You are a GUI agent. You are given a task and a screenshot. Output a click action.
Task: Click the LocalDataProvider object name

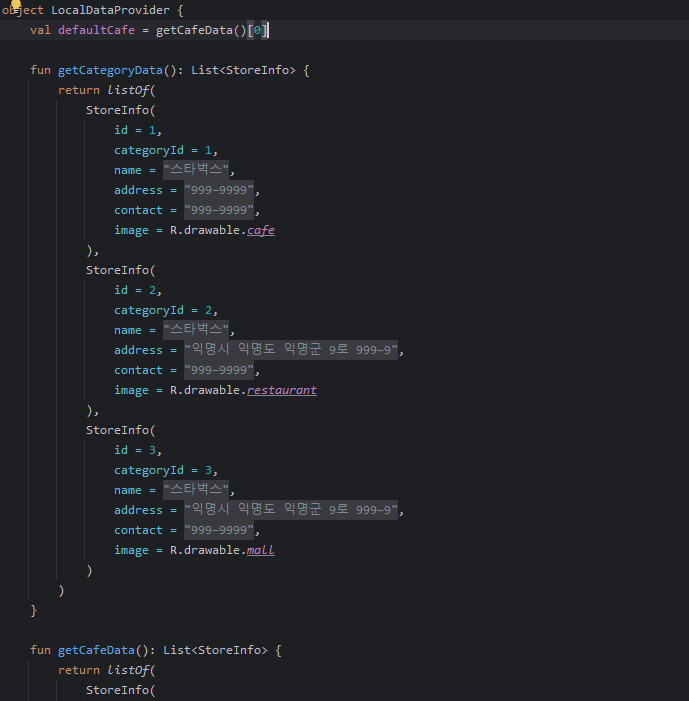point(110,10)
